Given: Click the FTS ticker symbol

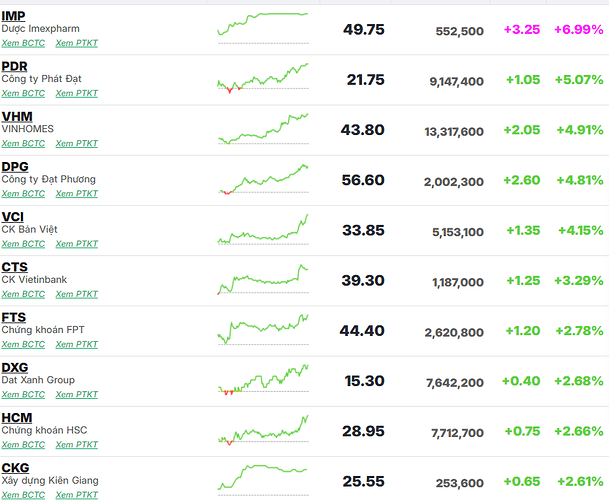Looking at the screenshot, I should tap(14, 317).
